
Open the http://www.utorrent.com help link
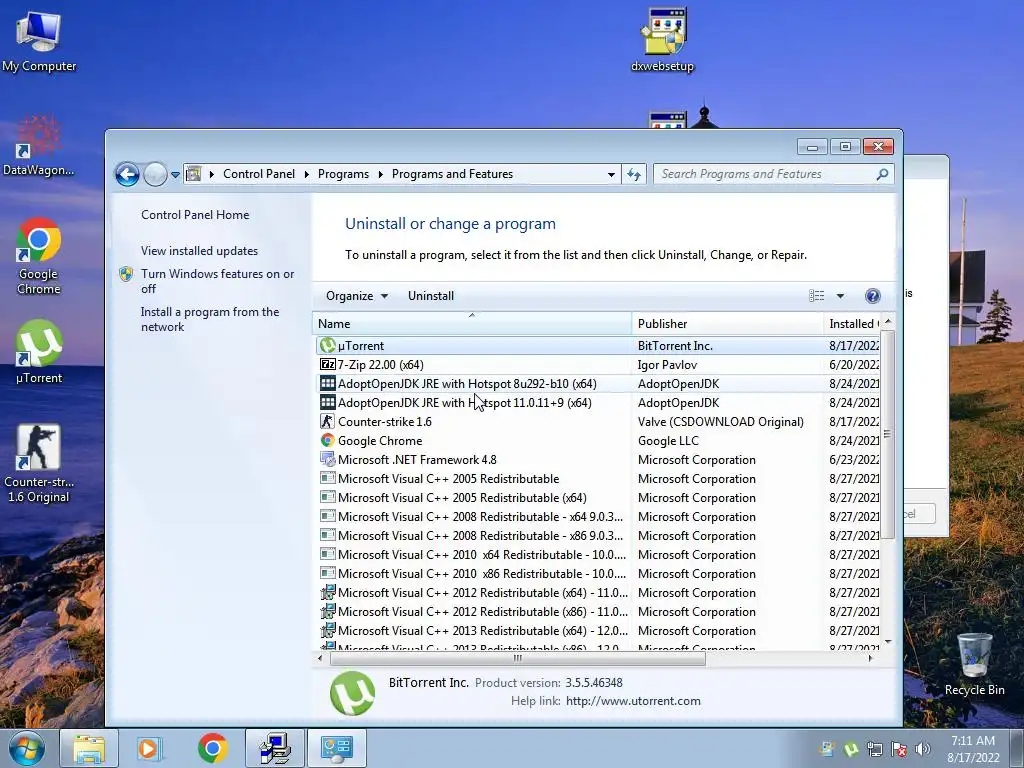point(633,701)
